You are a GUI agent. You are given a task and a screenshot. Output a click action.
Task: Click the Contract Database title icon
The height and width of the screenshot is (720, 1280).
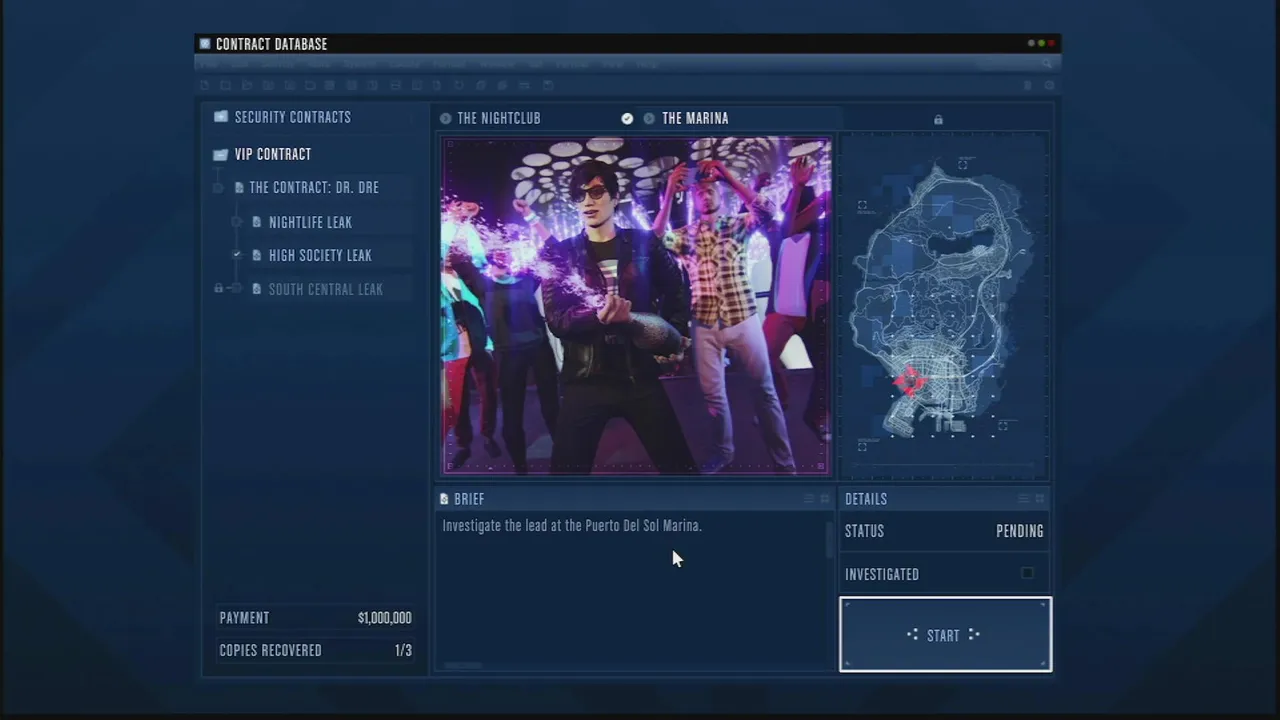[x=205, y=44]
